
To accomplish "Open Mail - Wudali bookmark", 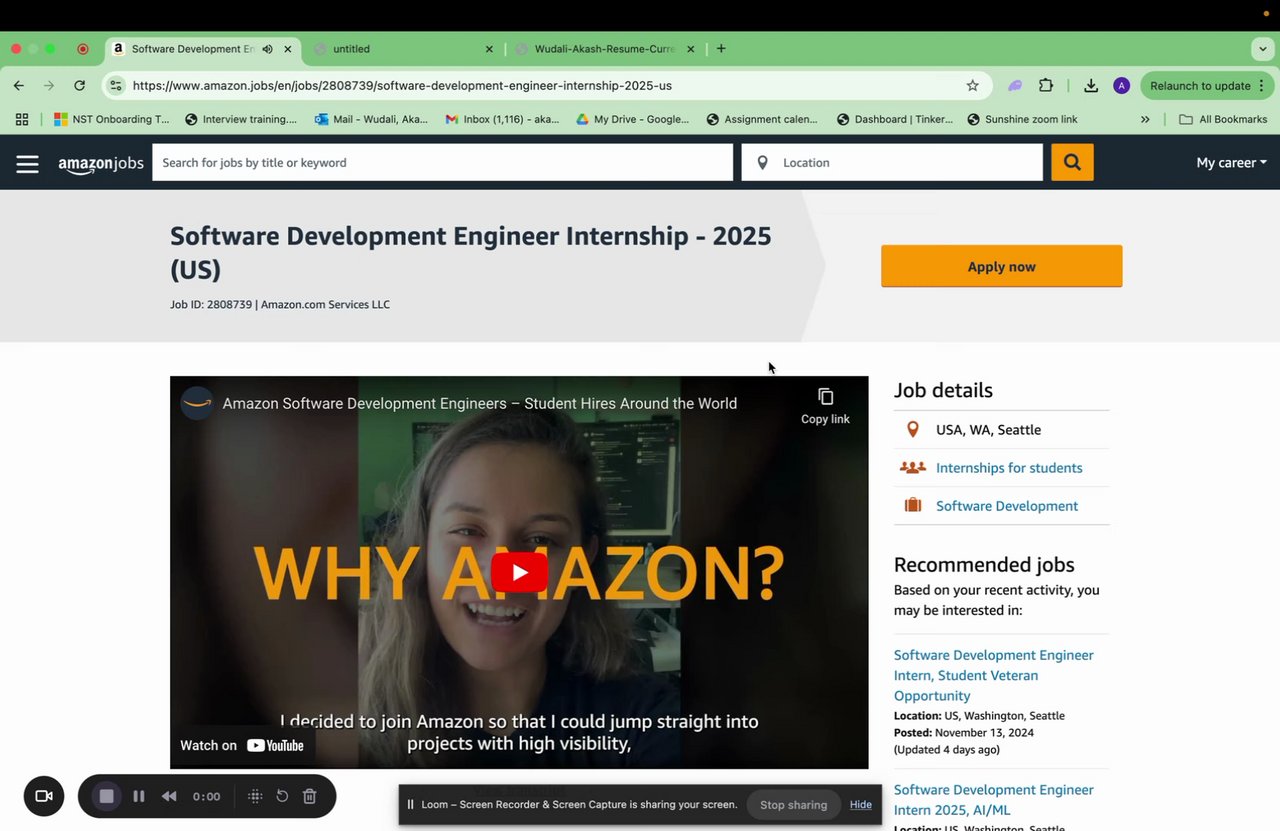I will (371, 119).
